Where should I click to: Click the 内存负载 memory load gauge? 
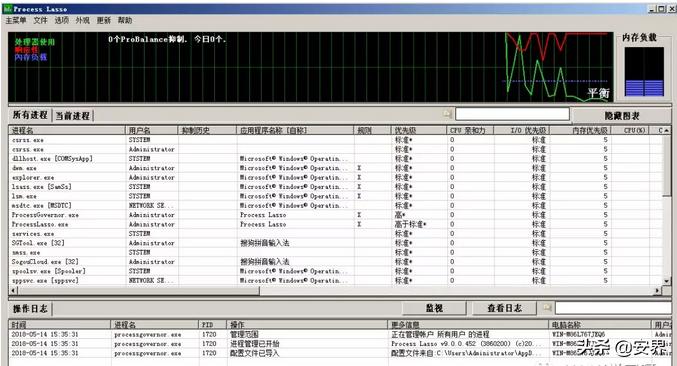[x=644, y=72]
